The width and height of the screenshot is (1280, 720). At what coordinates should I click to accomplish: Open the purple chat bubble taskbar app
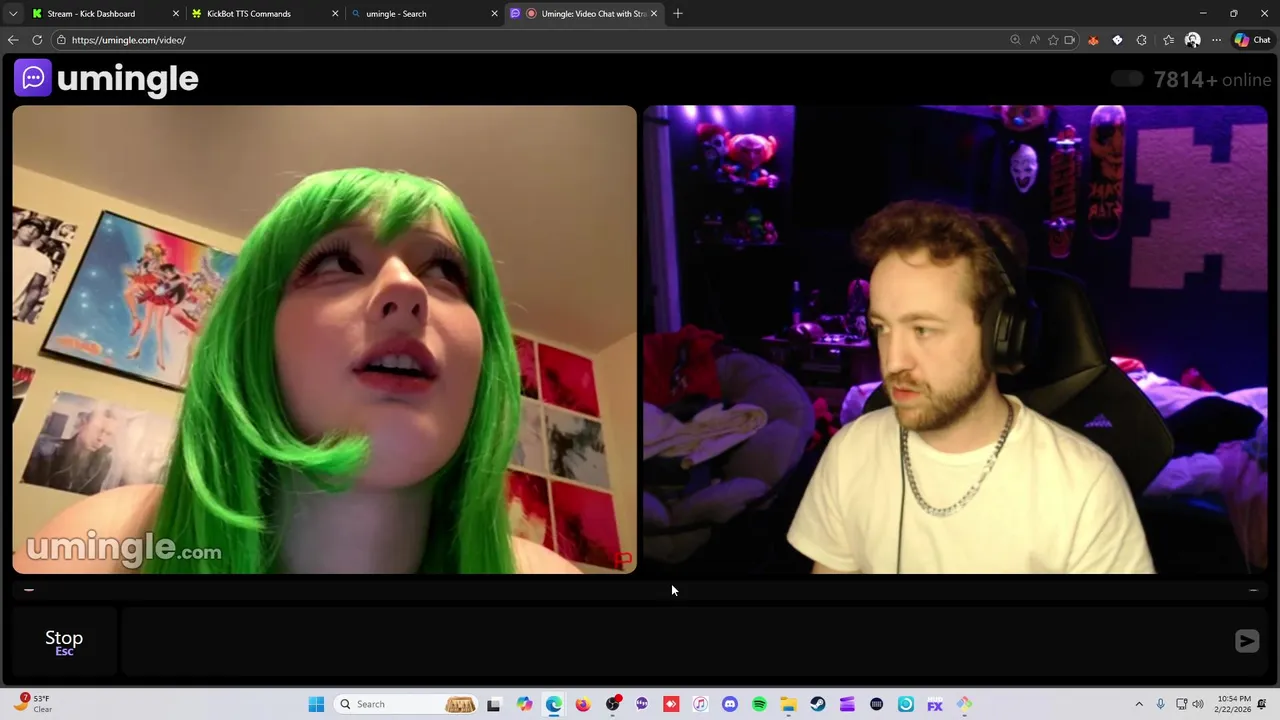[x=642, y=704]
